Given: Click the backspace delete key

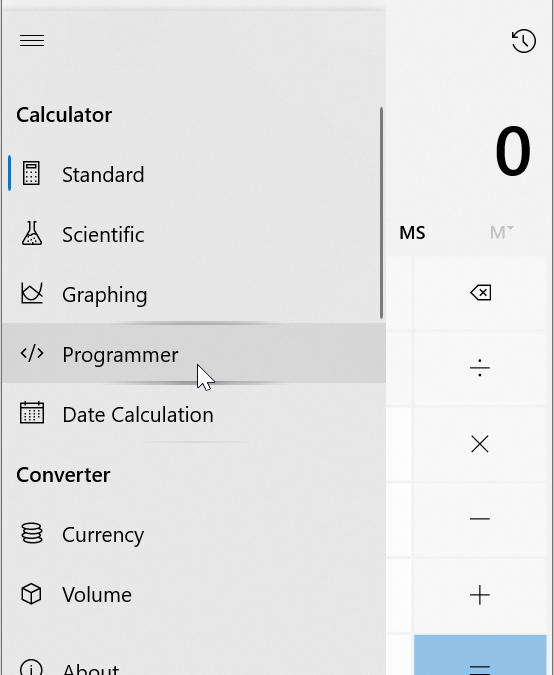Looking at the screenshot, I should point(480,293).
